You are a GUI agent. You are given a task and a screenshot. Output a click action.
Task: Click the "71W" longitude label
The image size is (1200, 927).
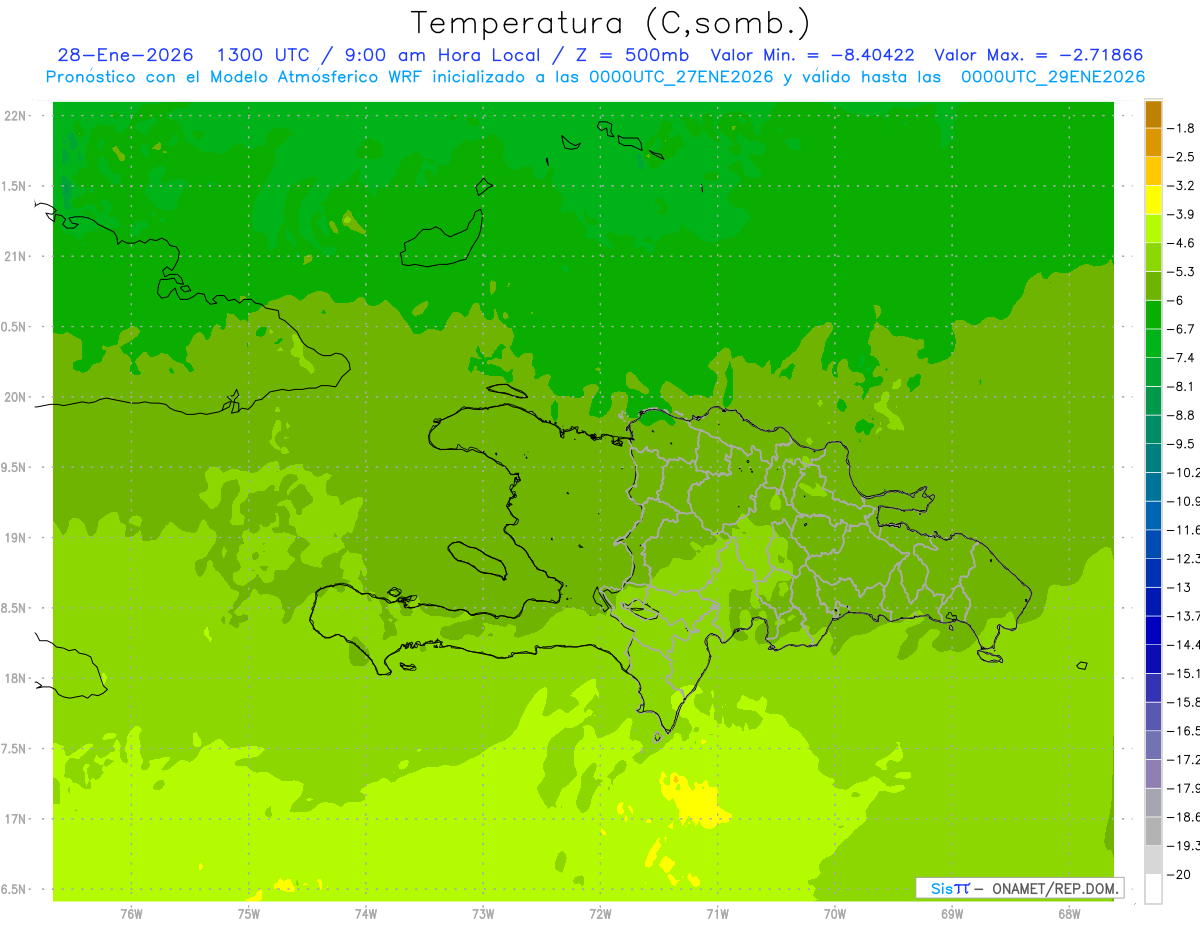tap(717, 913)
